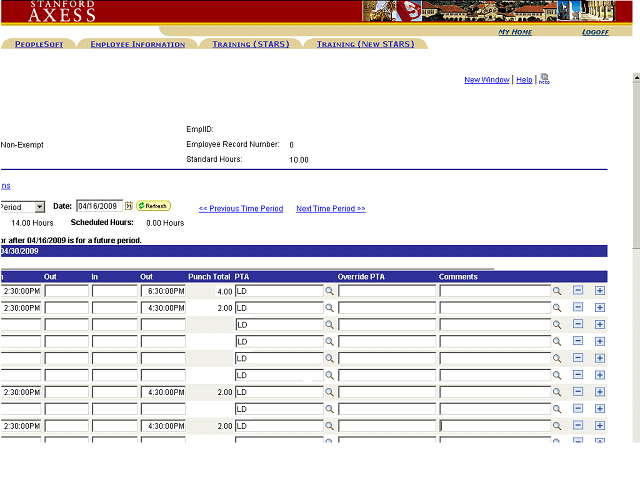Go to the Previous Time Period
This screenshot has height=480, width=640.
[240, 209]
